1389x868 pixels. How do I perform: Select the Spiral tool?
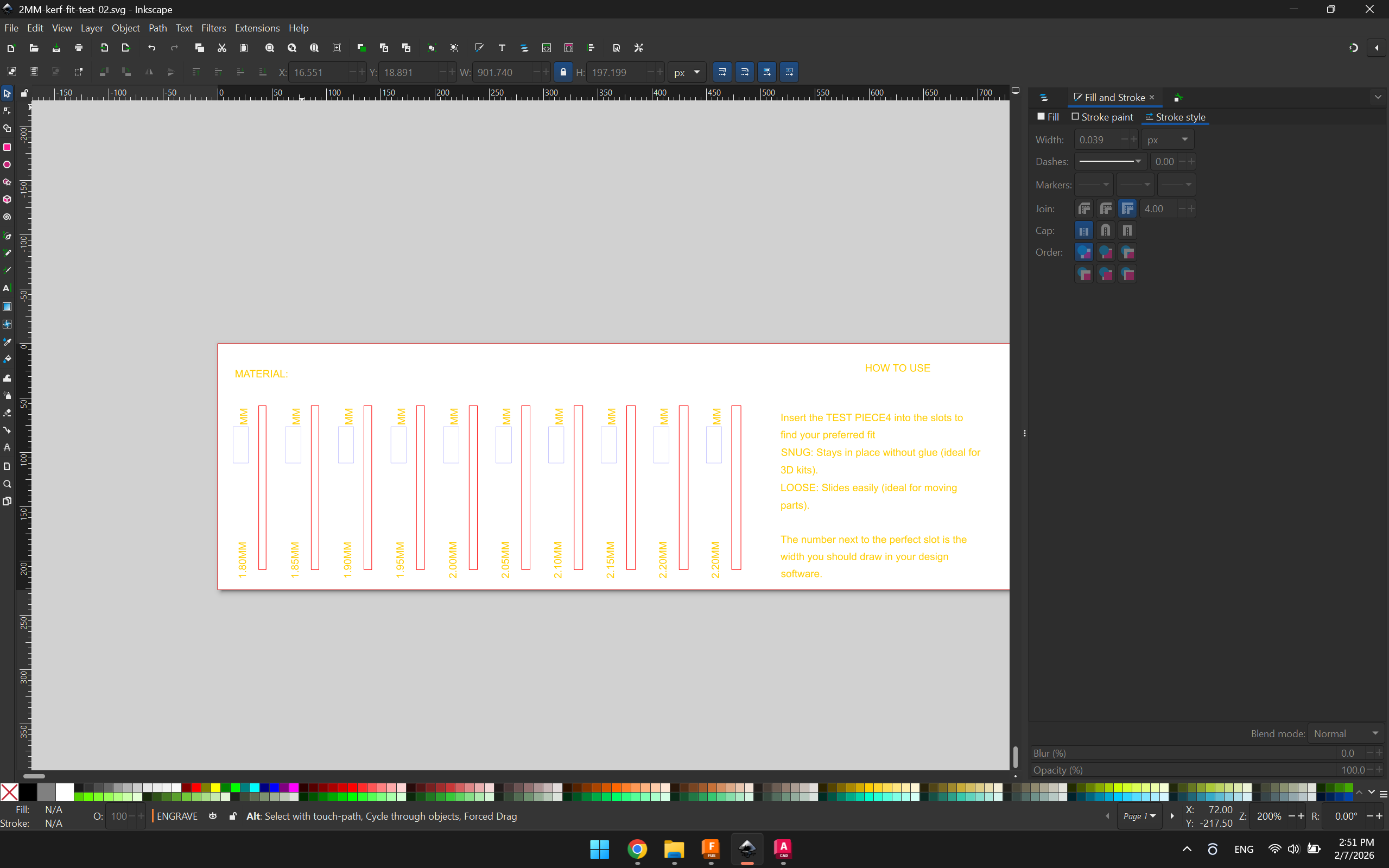click(x=7, y=217)
